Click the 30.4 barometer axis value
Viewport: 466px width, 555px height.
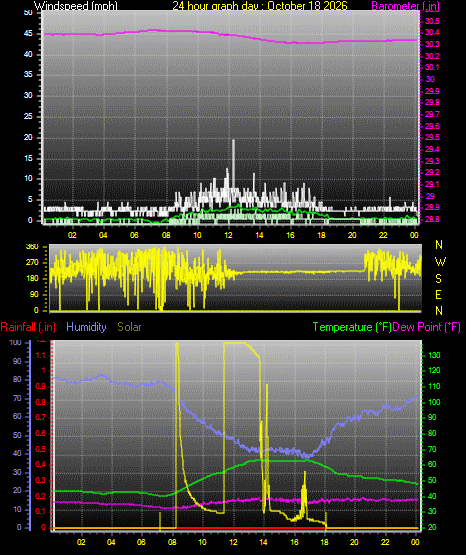click(x=432, y=33)
